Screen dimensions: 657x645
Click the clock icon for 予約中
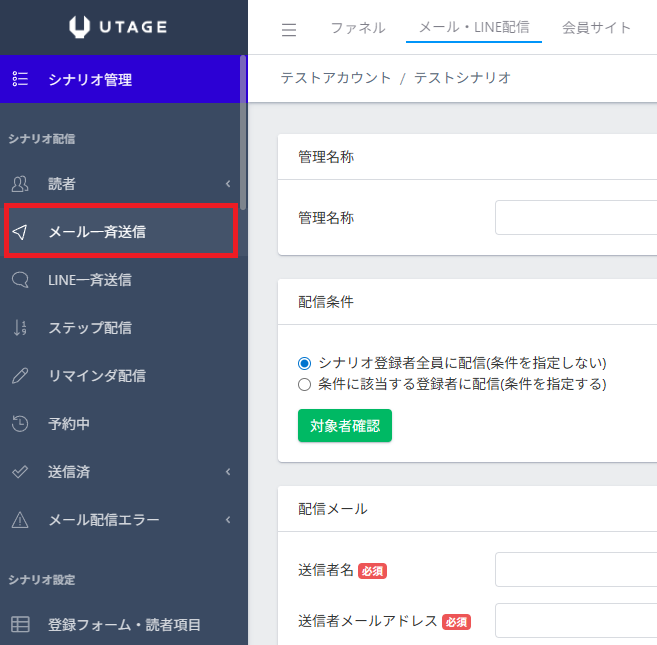click(20, 424)
